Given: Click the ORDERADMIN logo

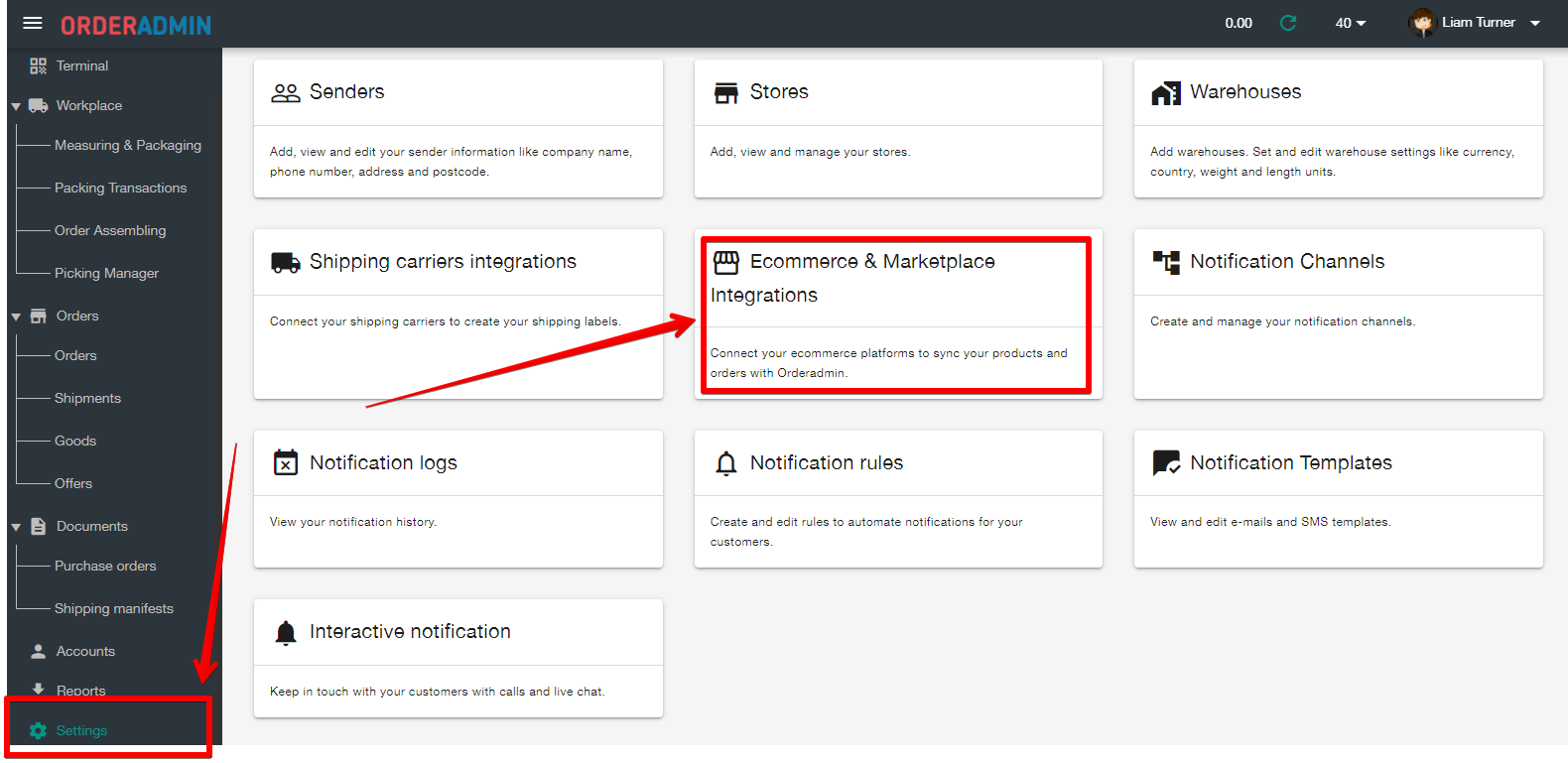Looking at the screenshot, I should [136, 26].
